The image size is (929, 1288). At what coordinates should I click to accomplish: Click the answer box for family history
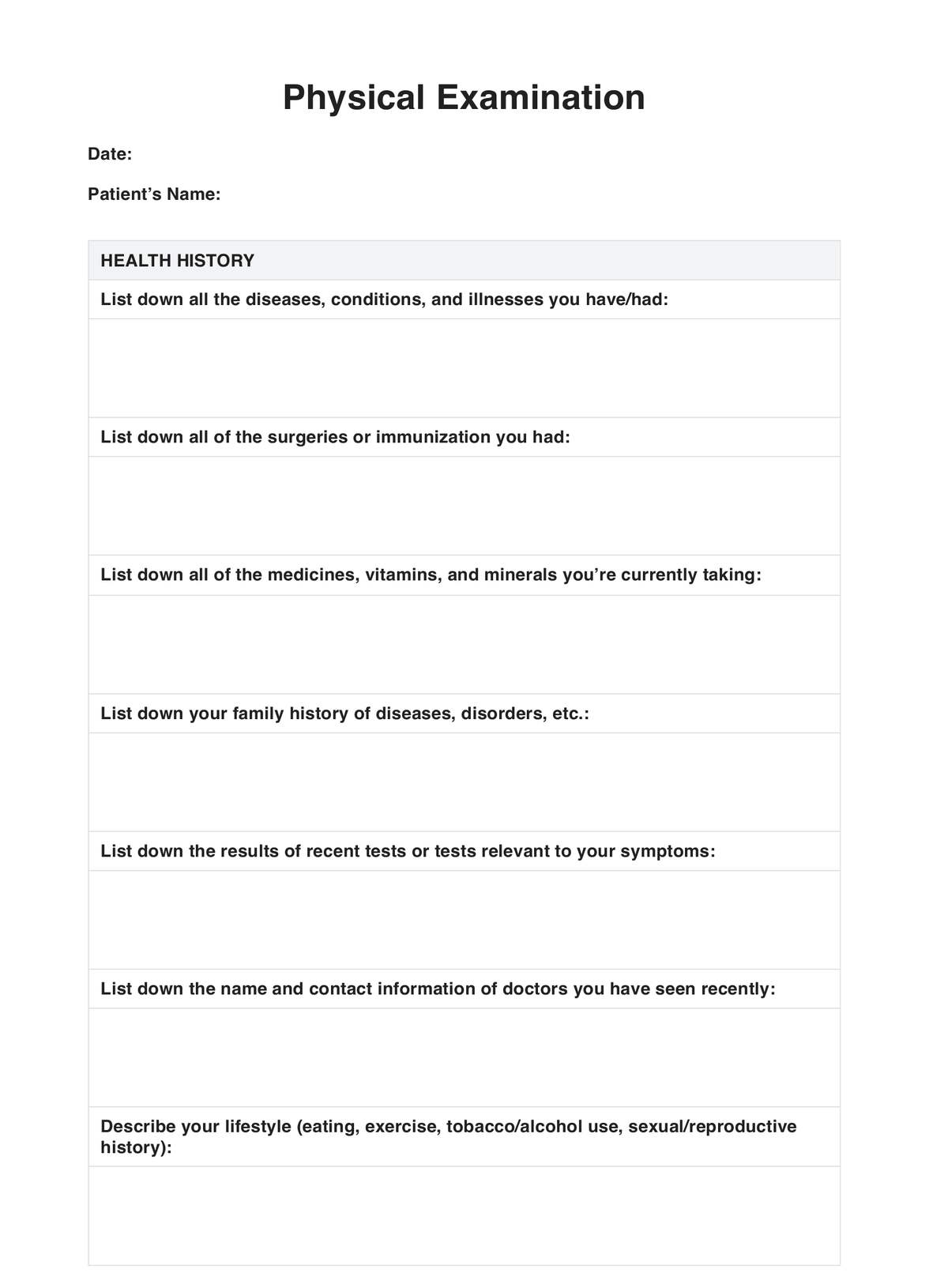464,781
